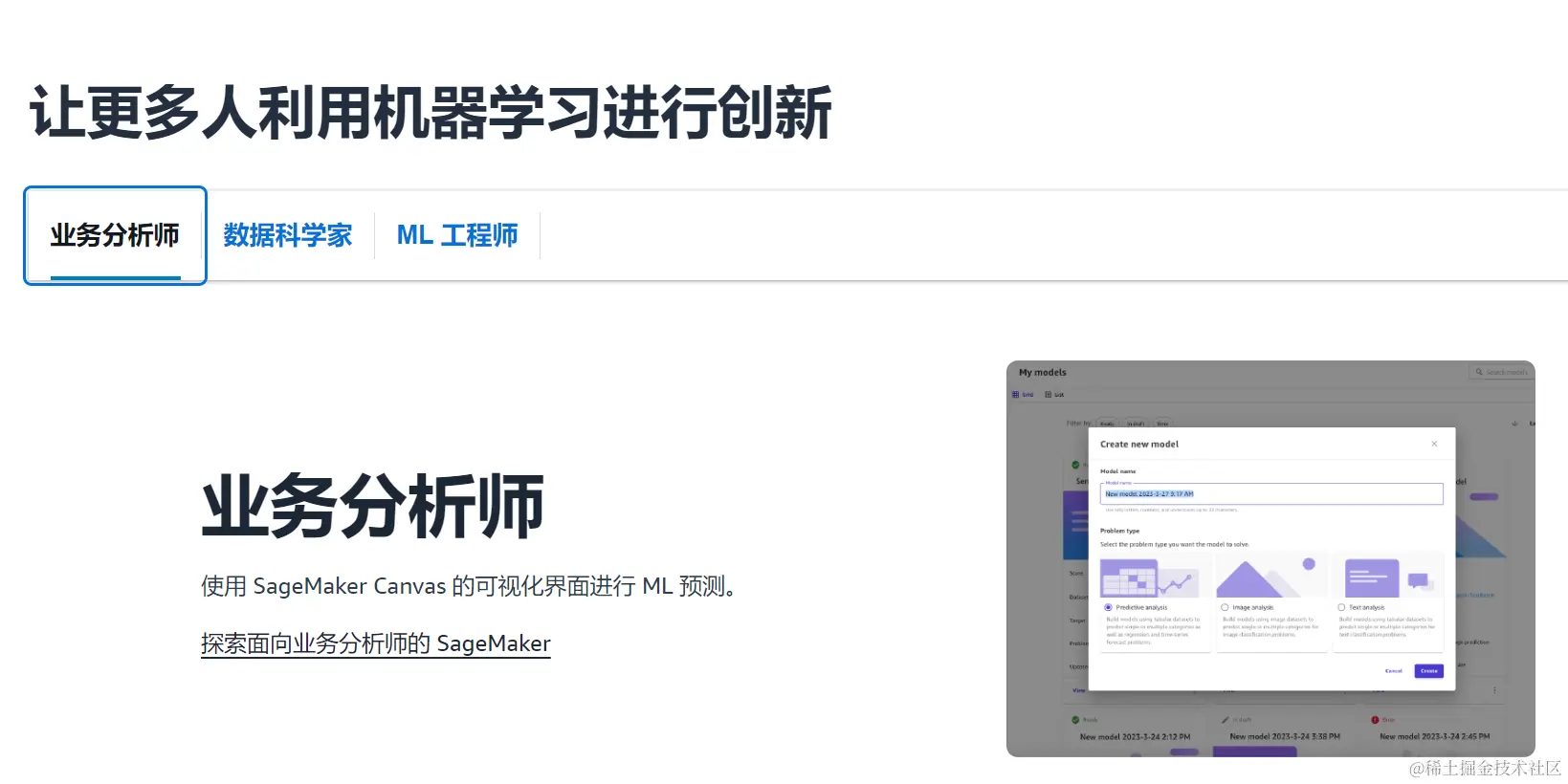This screenshot has height=784, width=1568.
Task: Open the ML 工程师 tab
Action: (x=457, y=235)
